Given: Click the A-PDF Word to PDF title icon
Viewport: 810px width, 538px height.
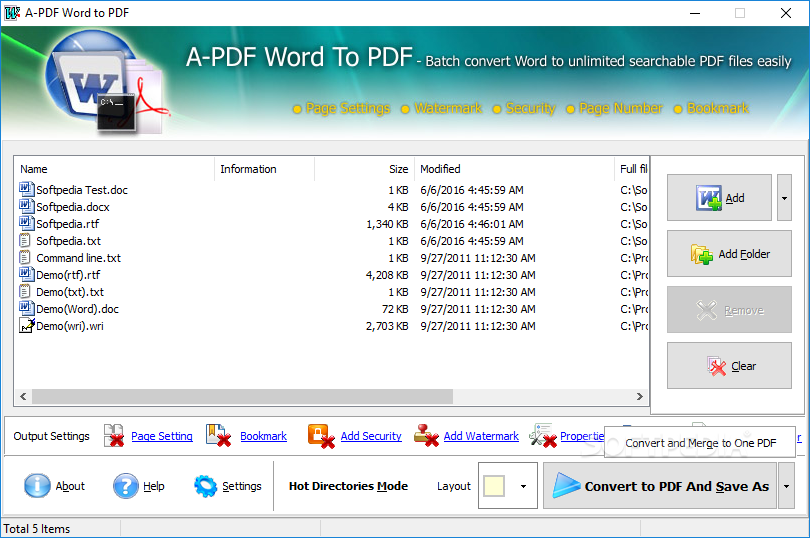Looking at the screenshot, I should click(11, 13).
